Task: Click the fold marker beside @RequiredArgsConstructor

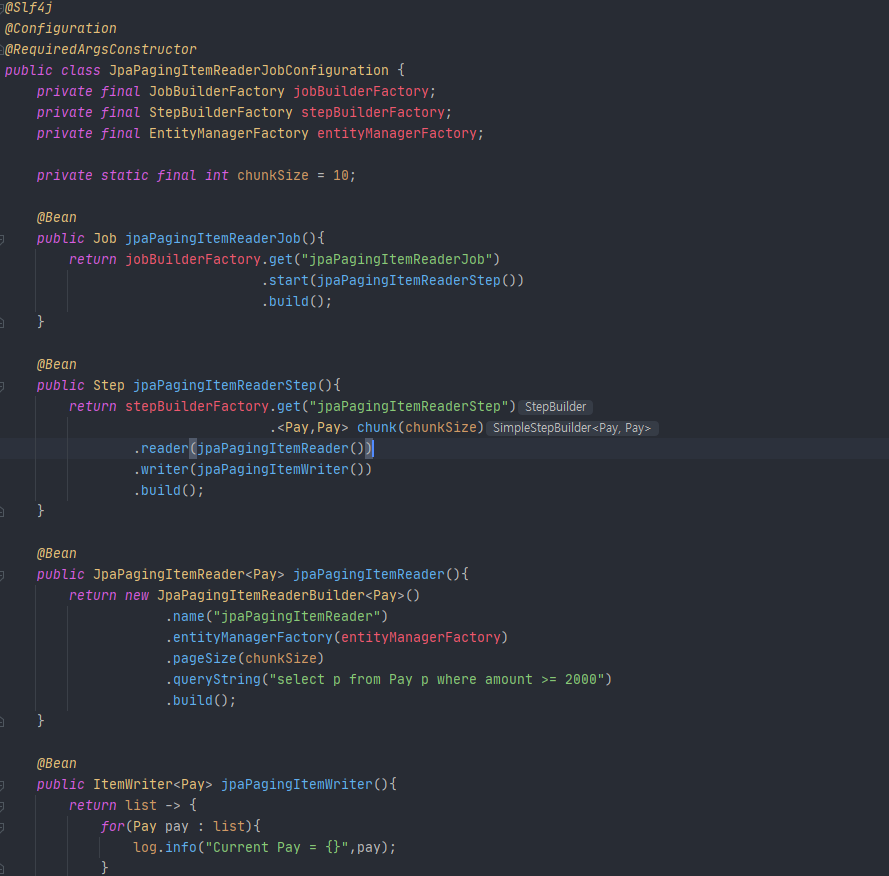Action: click(x=2, y=50)
